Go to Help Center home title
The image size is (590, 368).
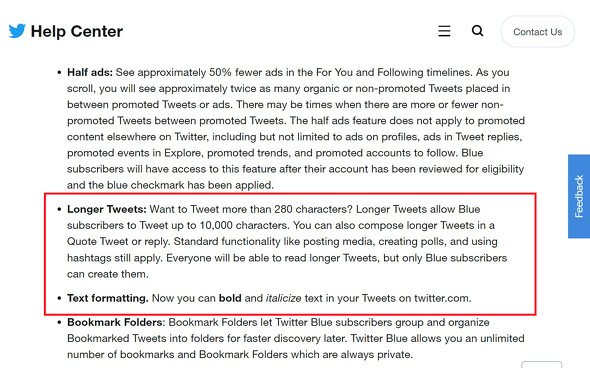(77, 31)
